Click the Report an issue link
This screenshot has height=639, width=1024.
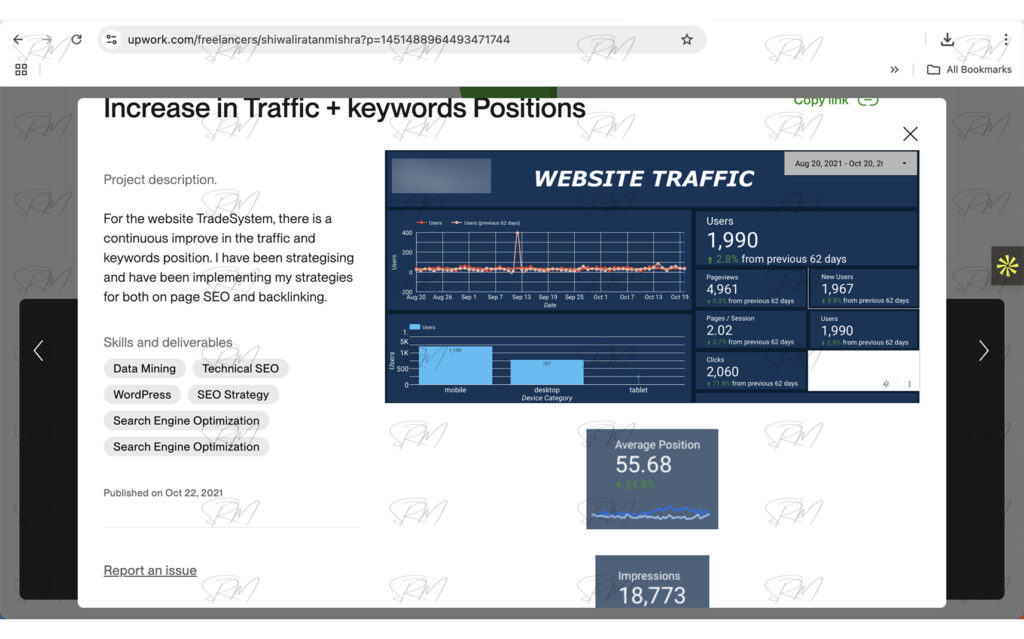click(150, 570)
